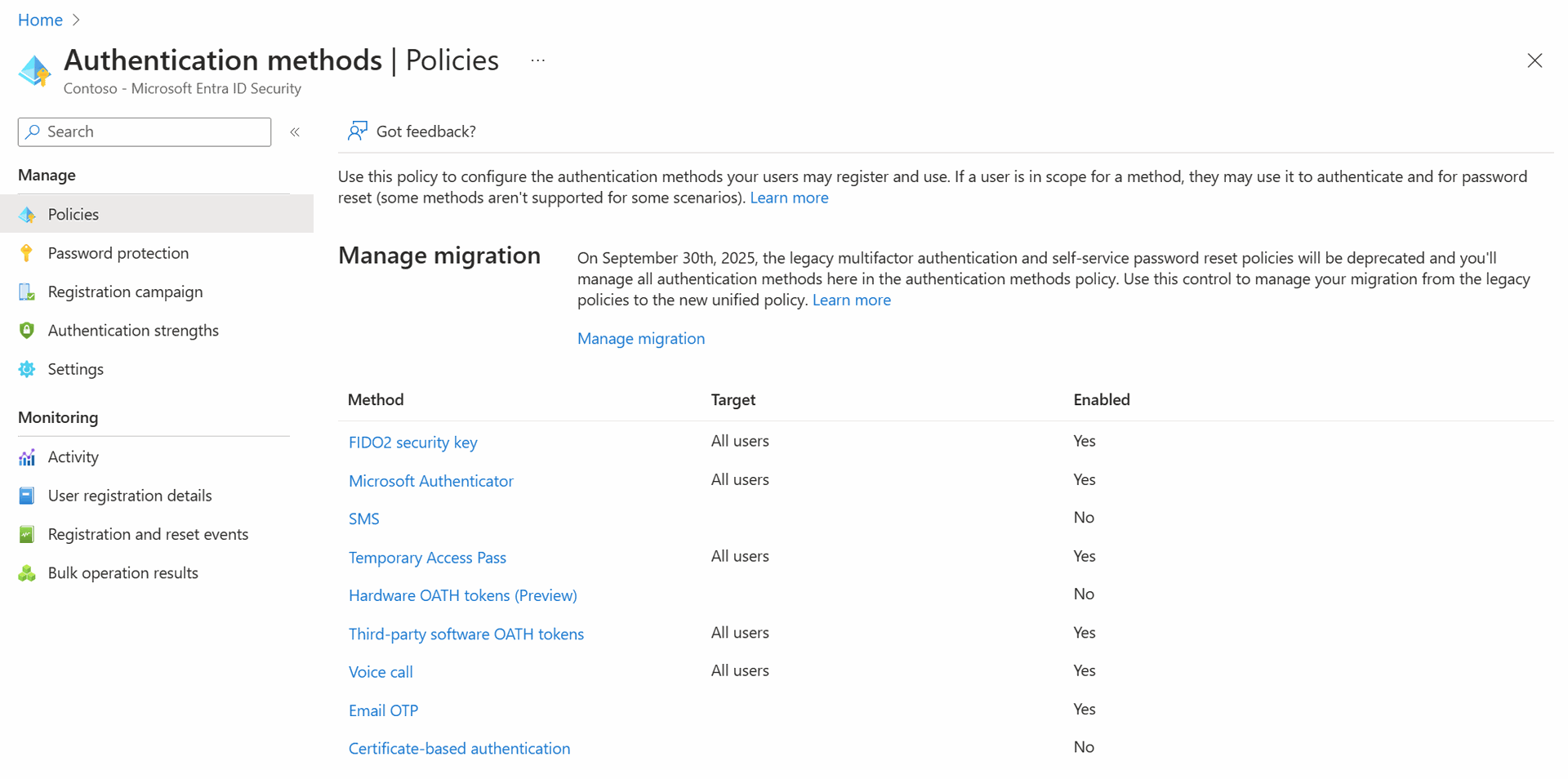Click the Password protection key icon
Image resolution: width=1568 pixels, height=779 pixels.
[x=27, y=253]
